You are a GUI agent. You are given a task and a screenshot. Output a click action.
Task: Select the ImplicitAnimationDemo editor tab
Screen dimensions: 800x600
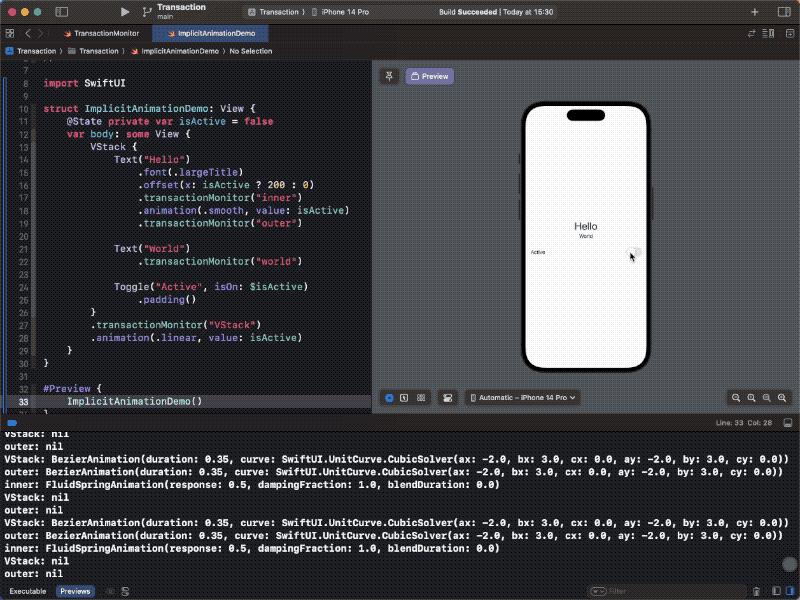click(208, 32)
